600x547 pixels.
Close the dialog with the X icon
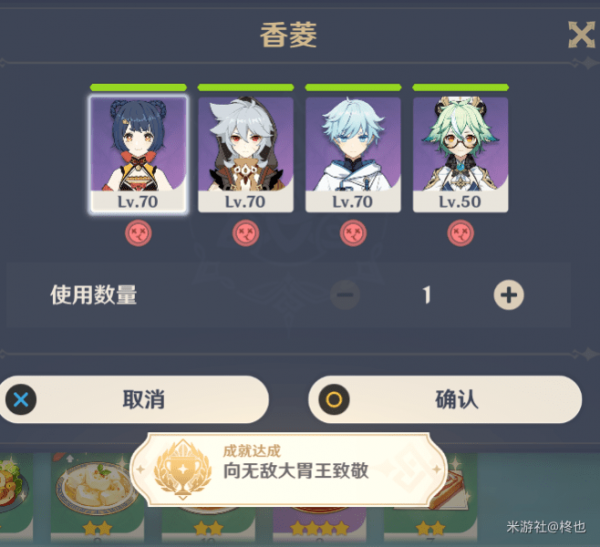pyautogui.click(x=581, y=35)
